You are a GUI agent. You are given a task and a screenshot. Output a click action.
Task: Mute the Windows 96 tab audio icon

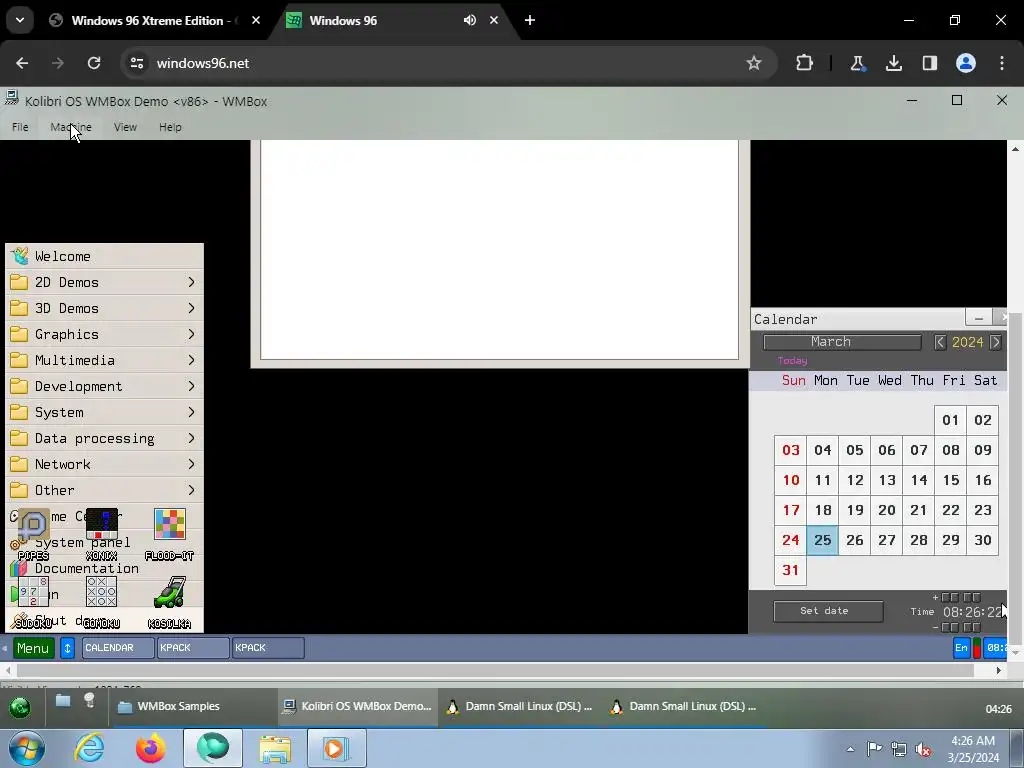click(470, 20)
